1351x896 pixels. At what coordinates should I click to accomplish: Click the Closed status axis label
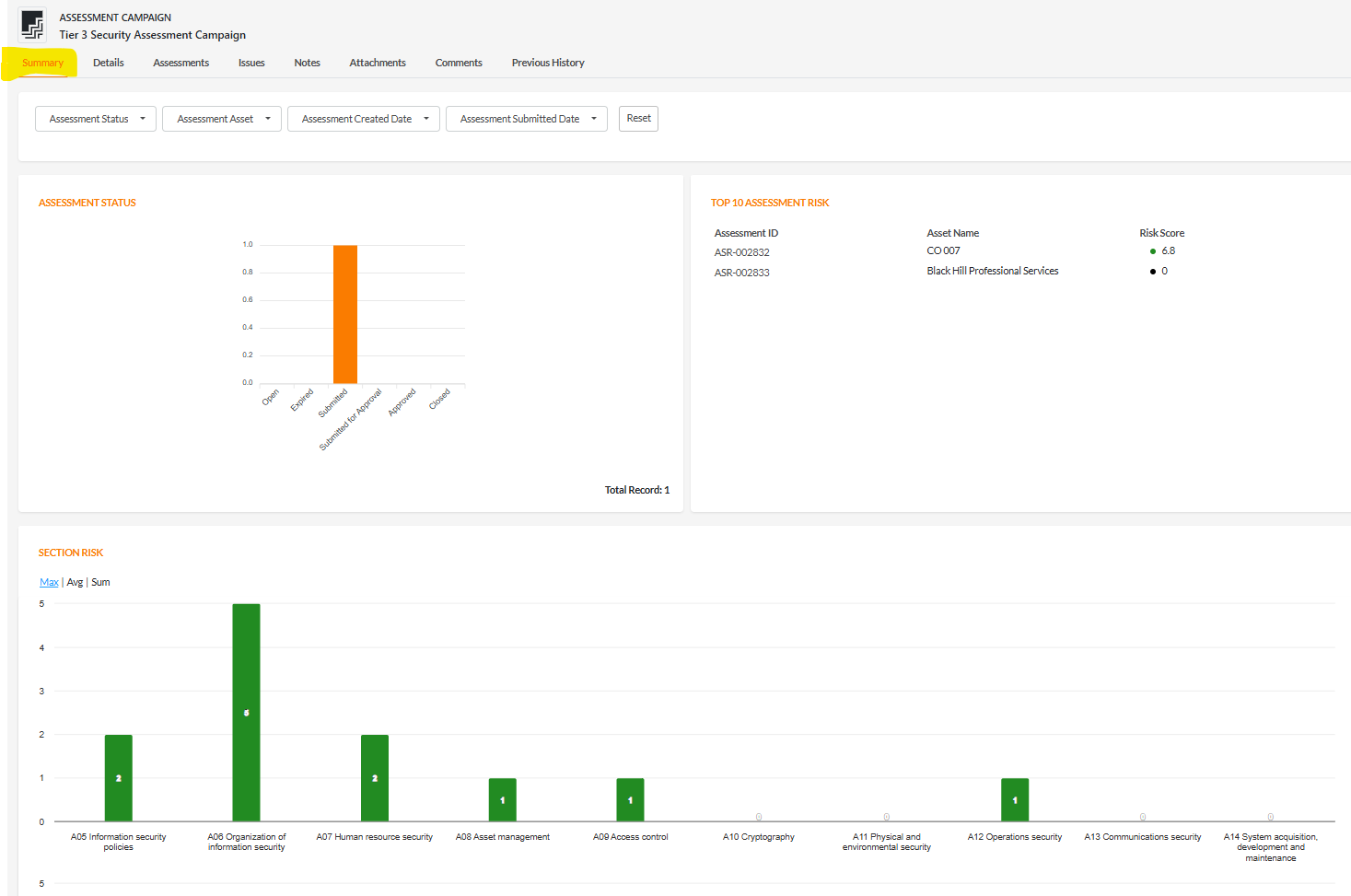pos(440,399)
